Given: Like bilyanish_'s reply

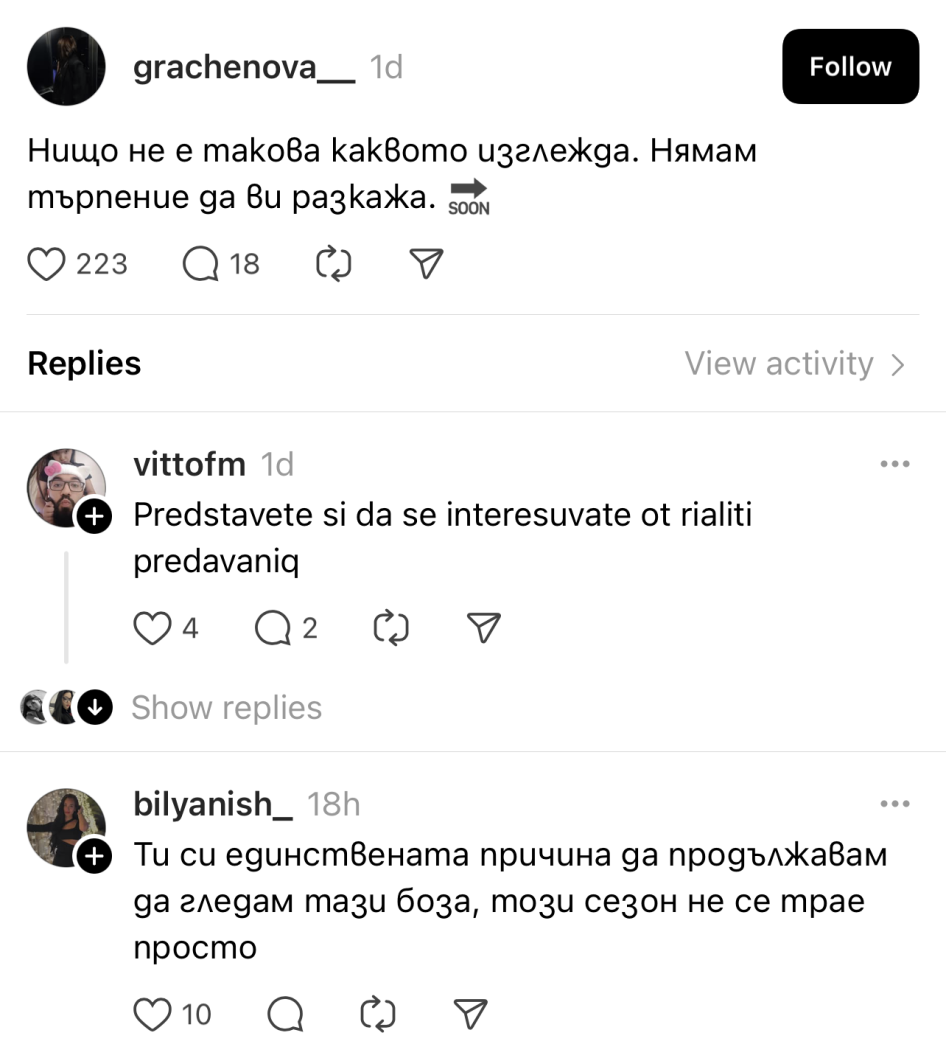Looking at the screenshot, I should click(x=152, y=1015).
